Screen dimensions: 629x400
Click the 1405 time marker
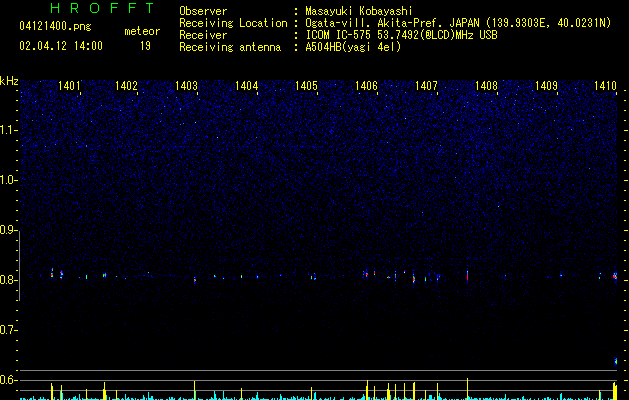pos(306,86)
